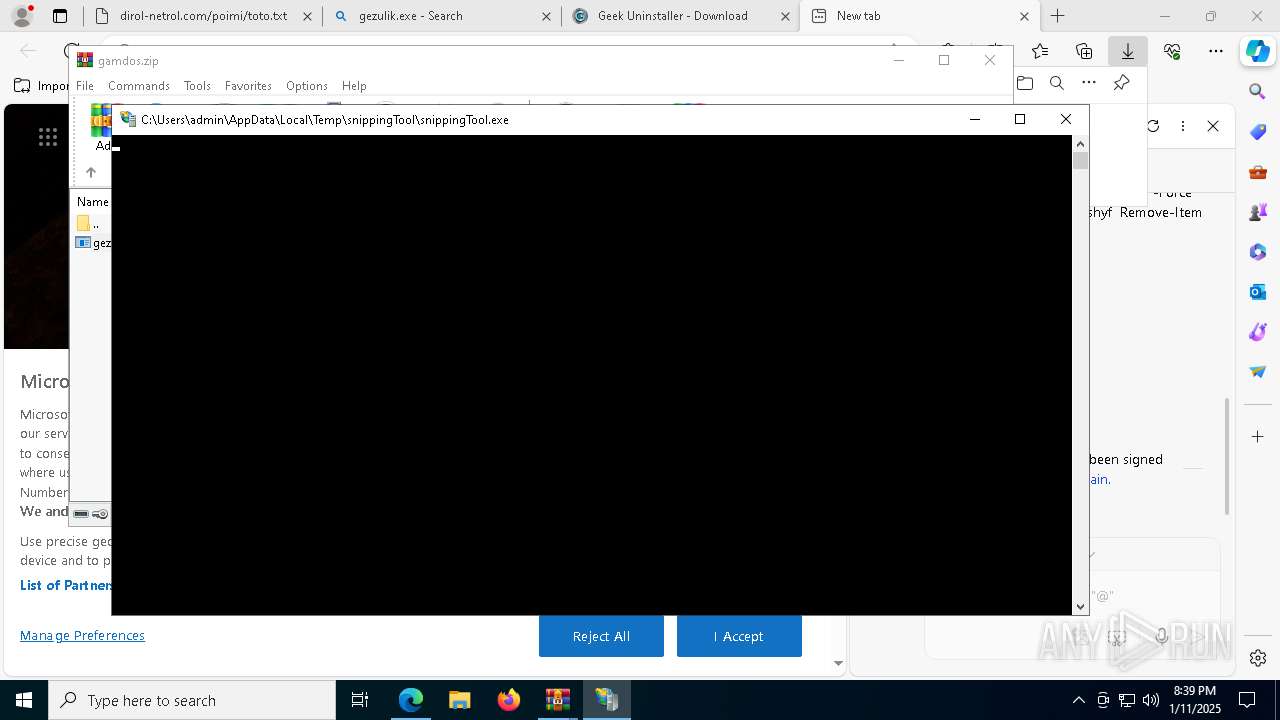Open Edge sidebar Search icon
The image size is (1280, 720).
(1258, 92)
